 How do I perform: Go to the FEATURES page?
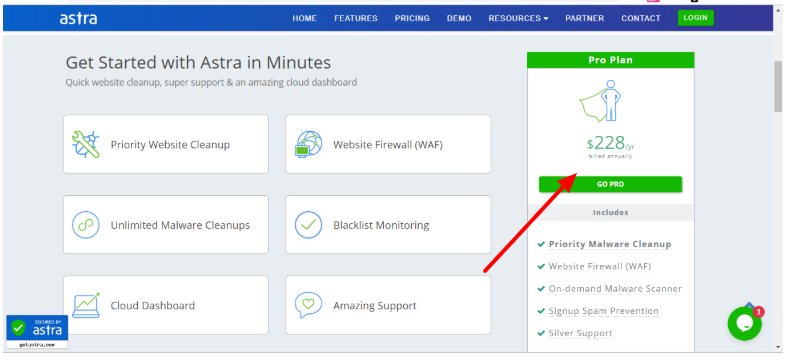[356, 18]
